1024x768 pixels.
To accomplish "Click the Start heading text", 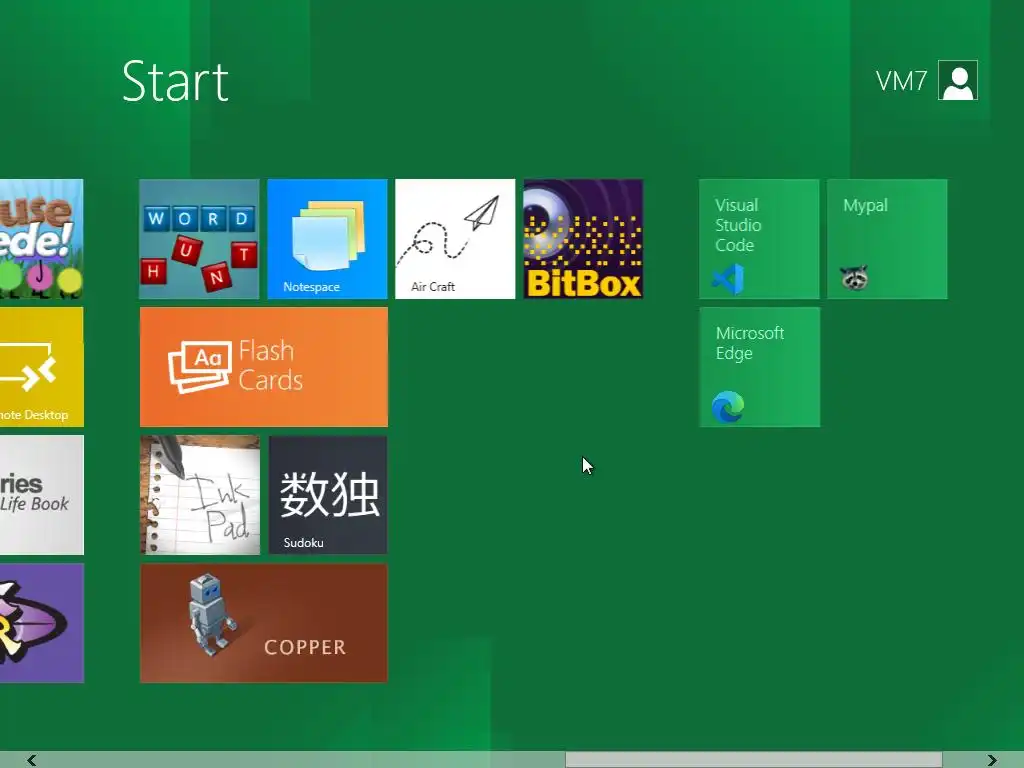I will pyautogui.click(x=175, y=82).
